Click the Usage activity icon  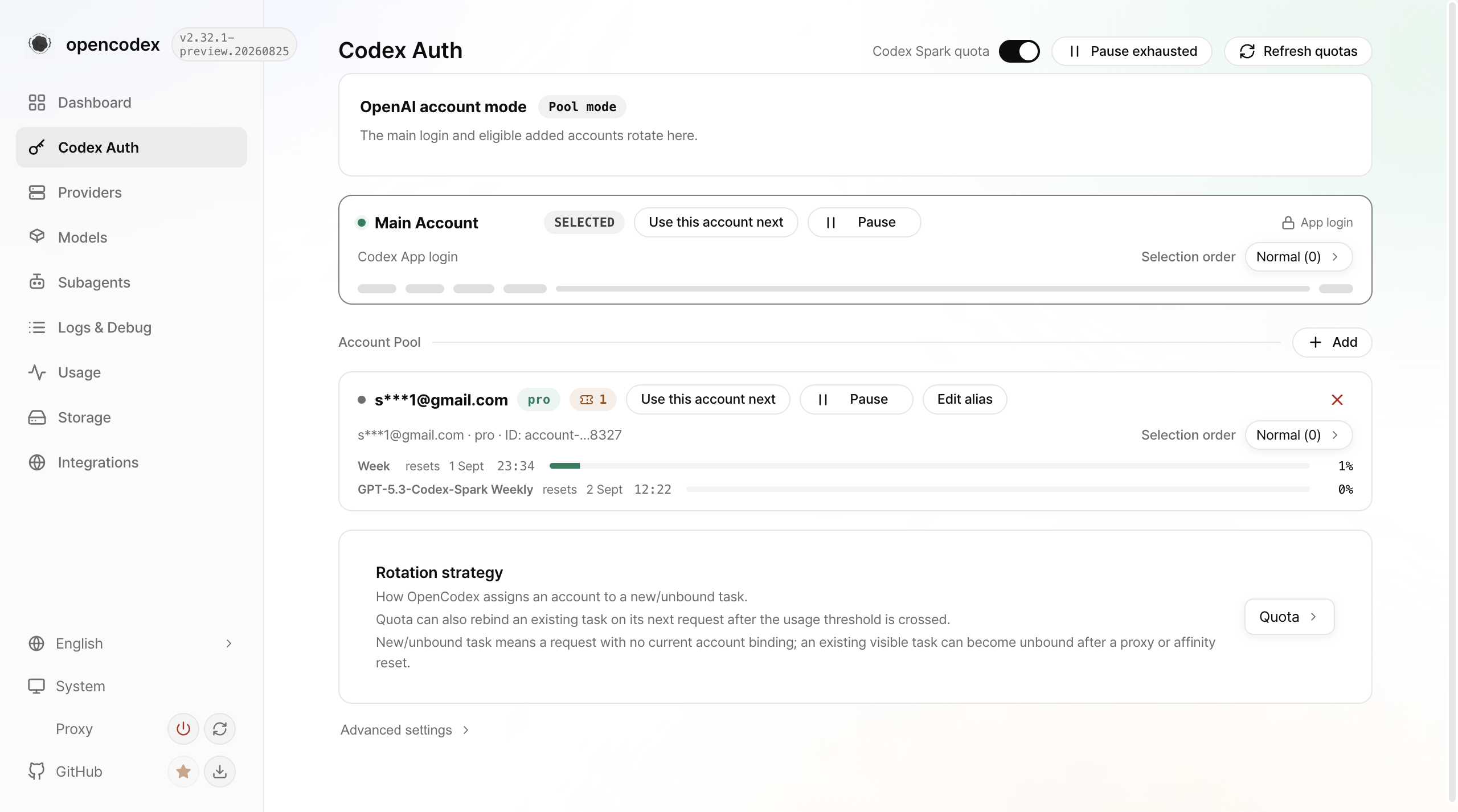[x=37, y=372]
